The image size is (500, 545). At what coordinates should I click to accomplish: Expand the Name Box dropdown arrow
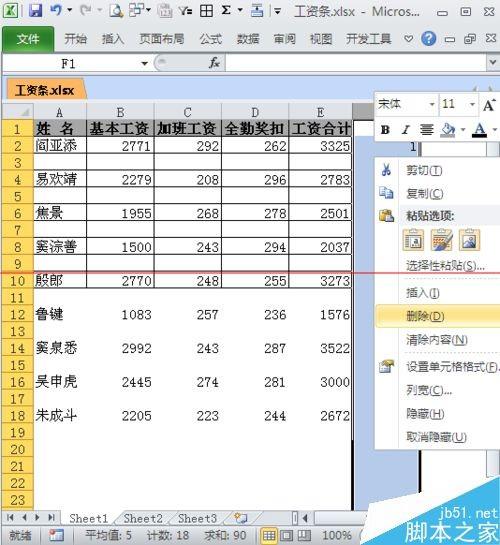(144, 64)
